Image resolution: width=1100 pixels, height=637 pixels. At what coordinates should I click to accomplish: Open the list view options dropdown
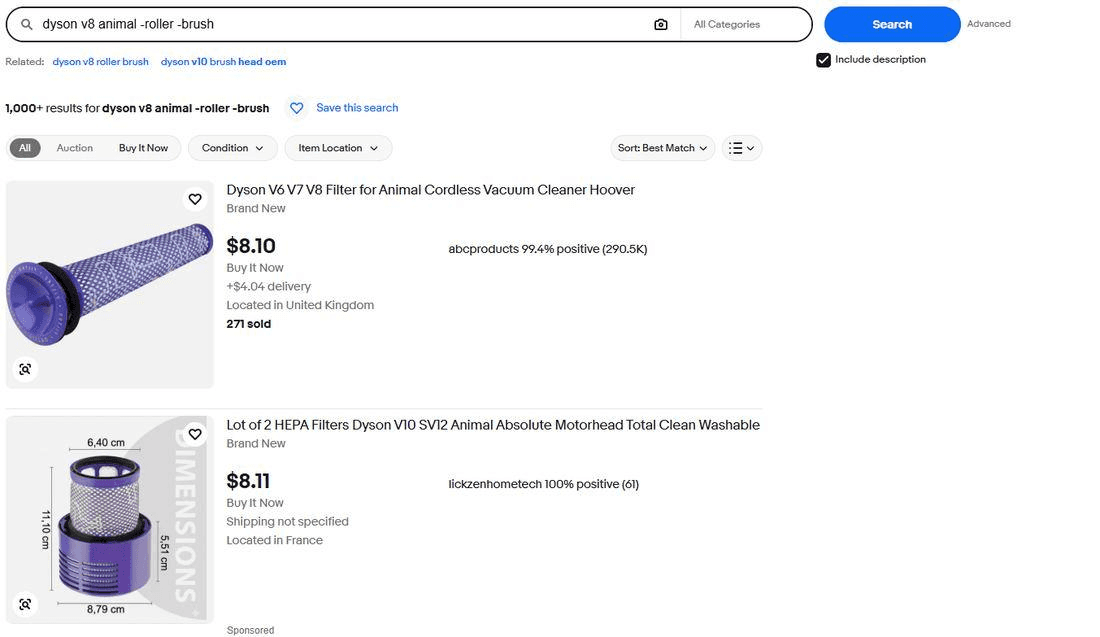(x=742, y=148)
